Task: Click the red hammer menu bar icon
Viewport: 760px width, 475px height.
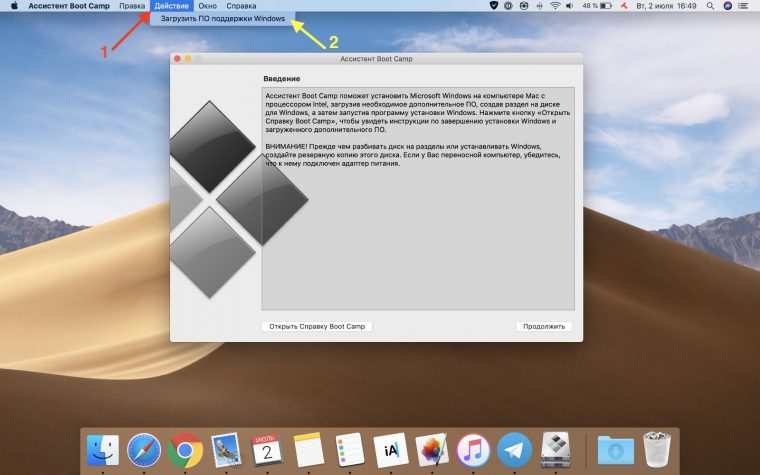Action: coord(625,6)
